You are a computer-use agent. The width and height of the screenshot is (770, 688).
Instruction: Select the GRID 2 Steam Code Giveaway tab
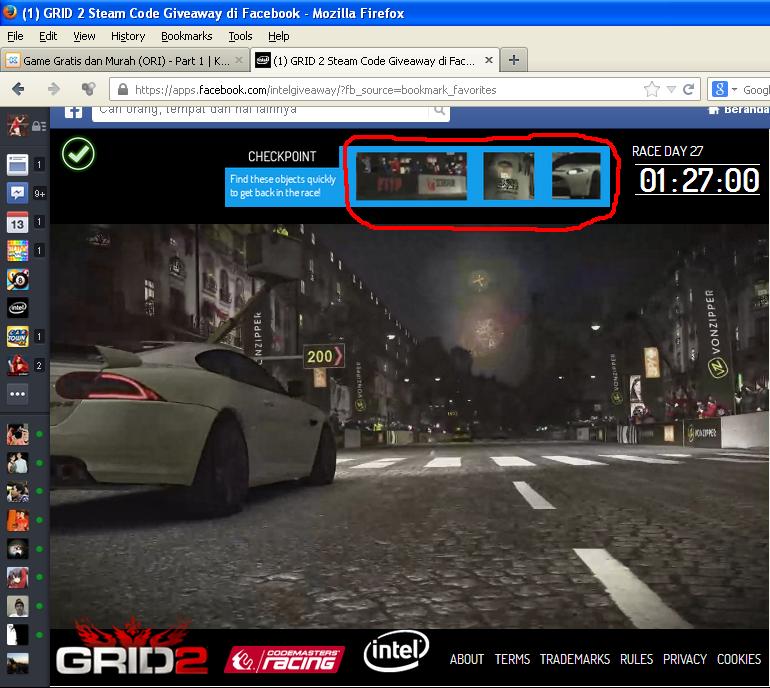coord(375,60)
